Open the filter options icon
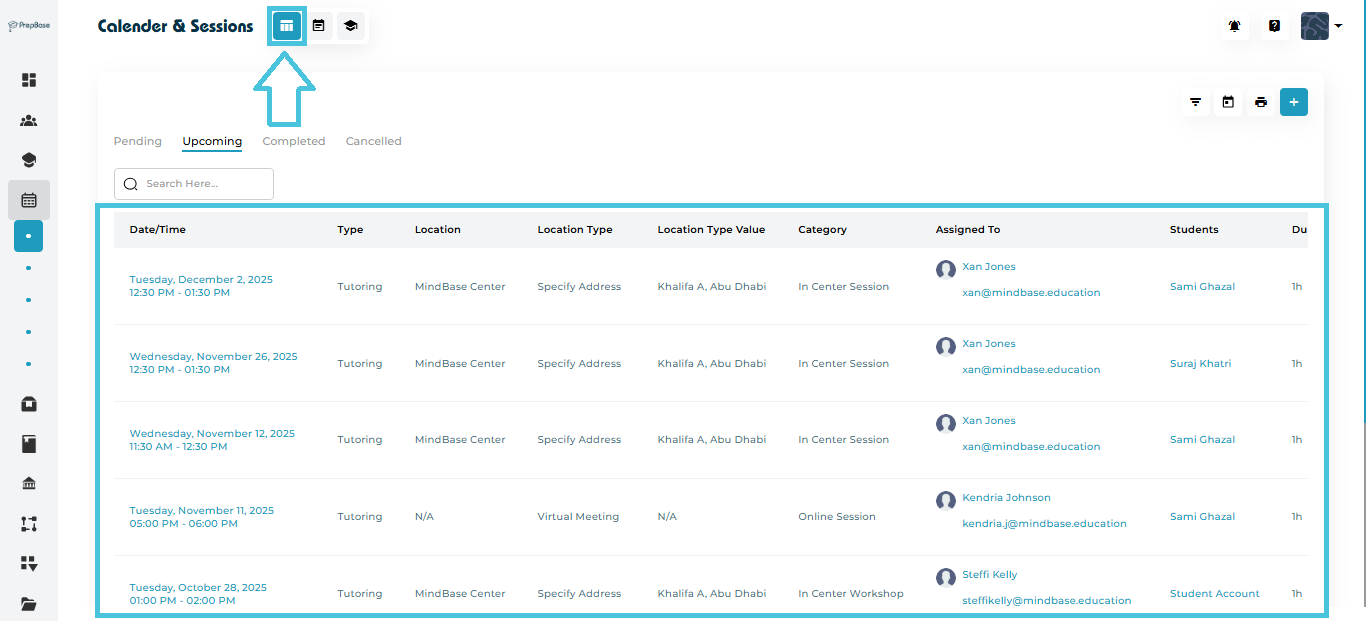Image resolution: width=1366 pixels, height=621 pixels. click(1195, 102)
